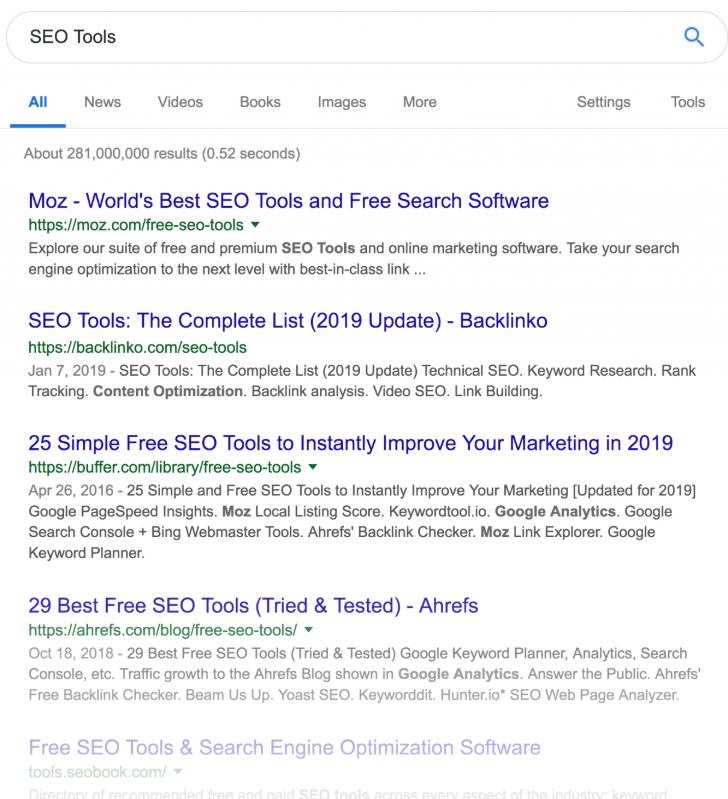Open Backlinko SEO Tools Complete List result

click(288, 321)
